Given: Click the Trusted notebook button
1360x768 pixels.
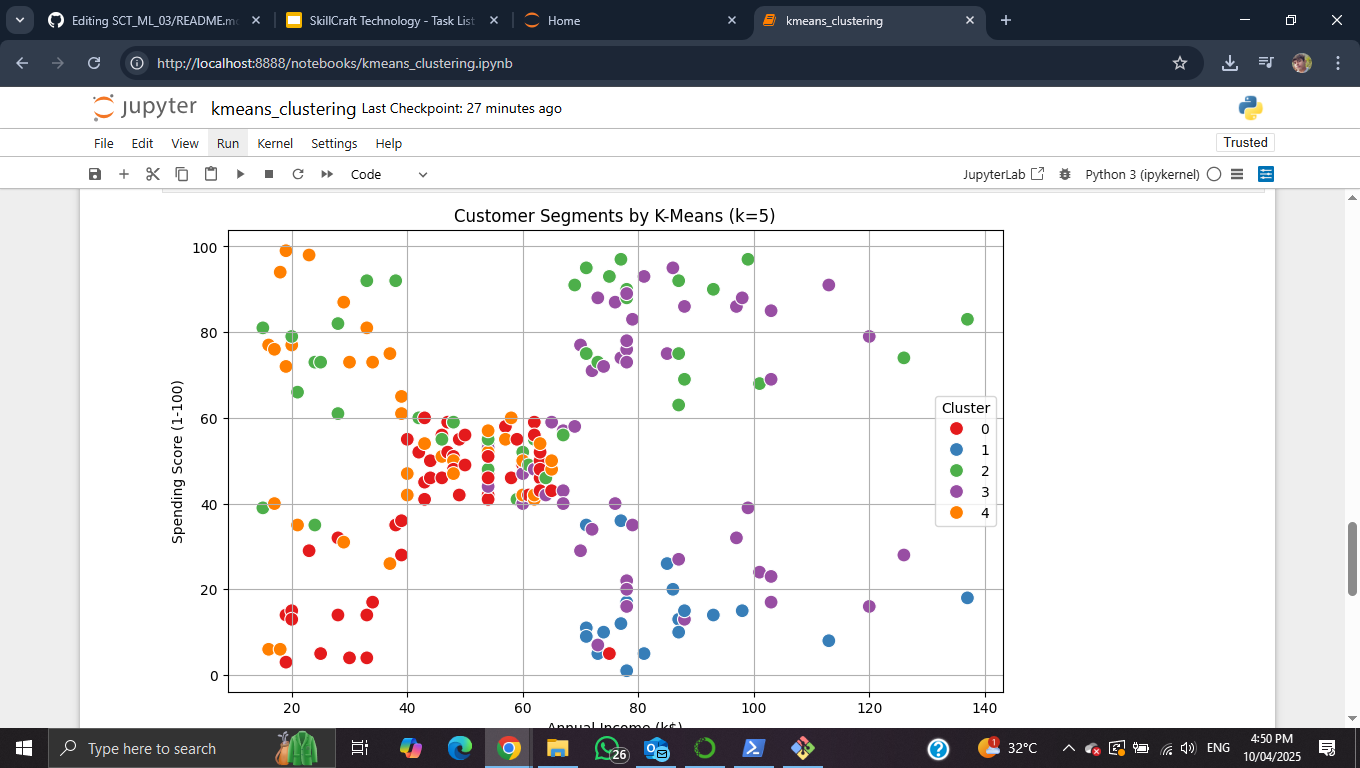Looking at the screenshot, I should [1245, 142].
